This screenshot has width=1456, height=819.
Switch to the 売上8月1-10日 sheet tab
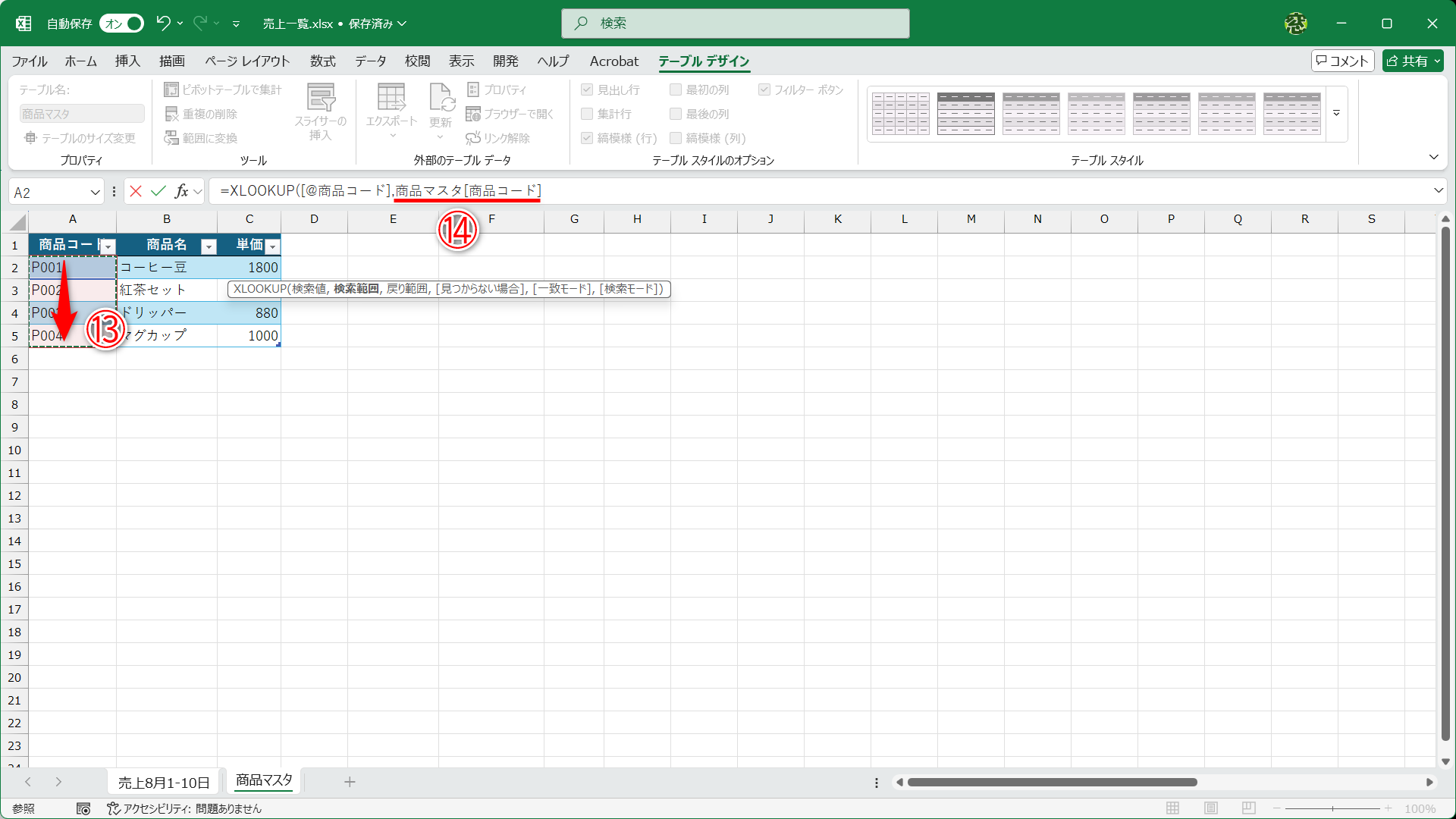tap(164, 782)
